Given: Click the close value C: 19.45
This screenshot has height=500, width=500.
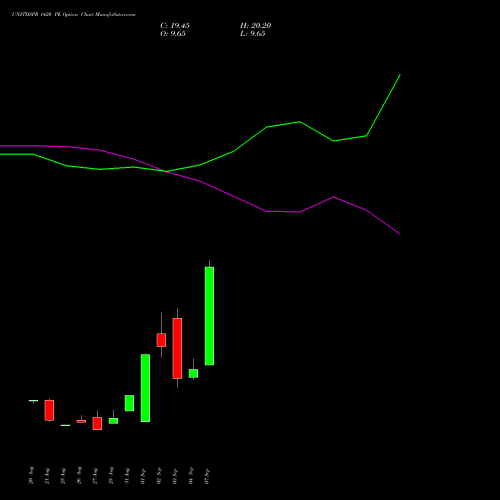Looking at the screenshot, I should point(175,26).
